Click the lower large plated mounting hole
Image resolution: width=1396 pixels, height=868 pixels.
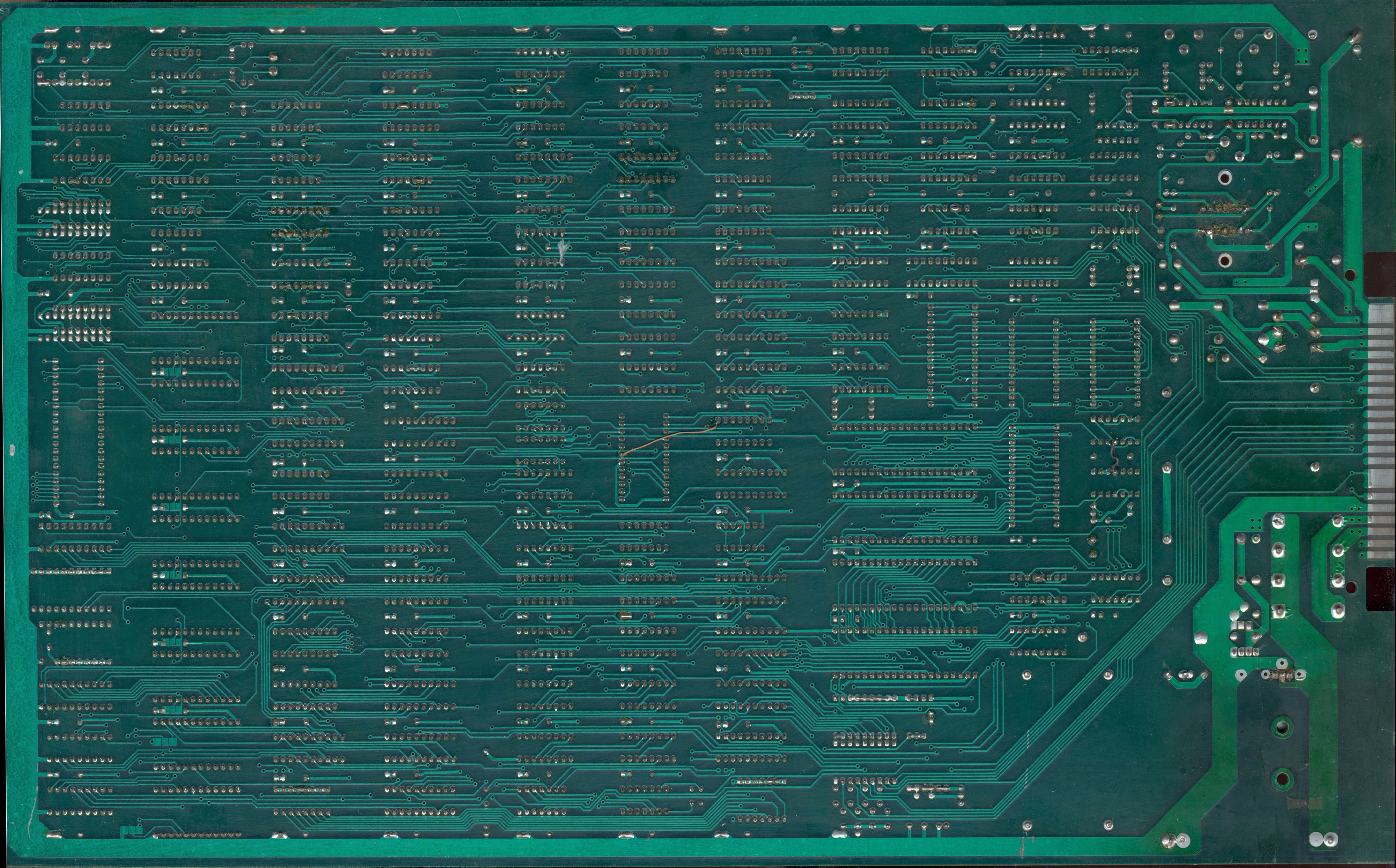tap(1225, 261)
